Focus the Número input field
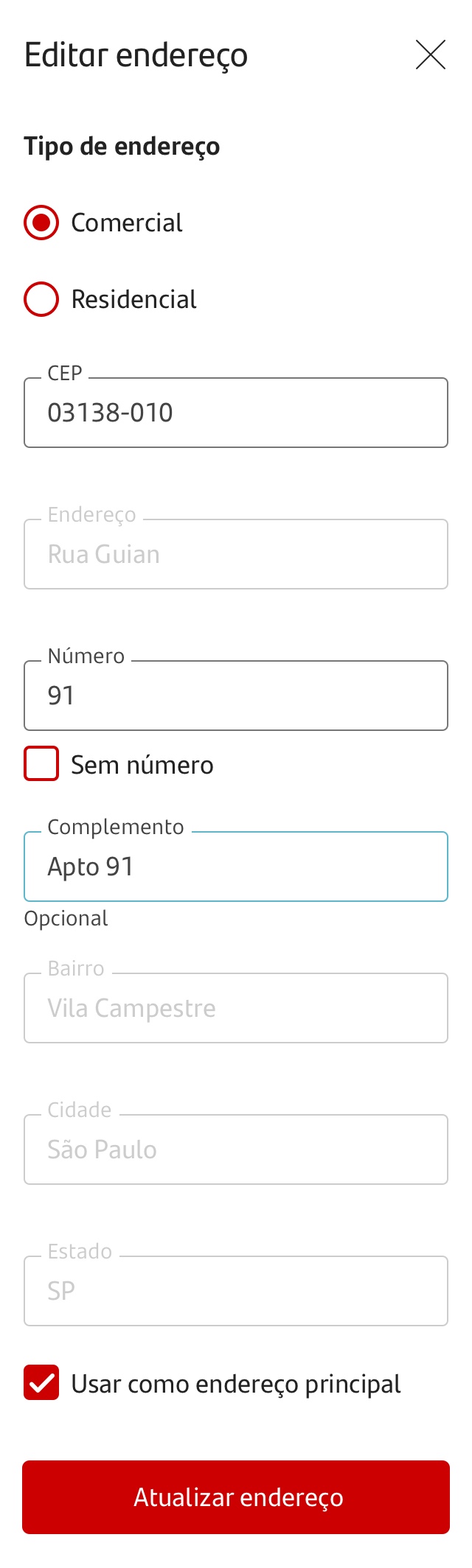 pyautogui.click(x=236, y=696)
